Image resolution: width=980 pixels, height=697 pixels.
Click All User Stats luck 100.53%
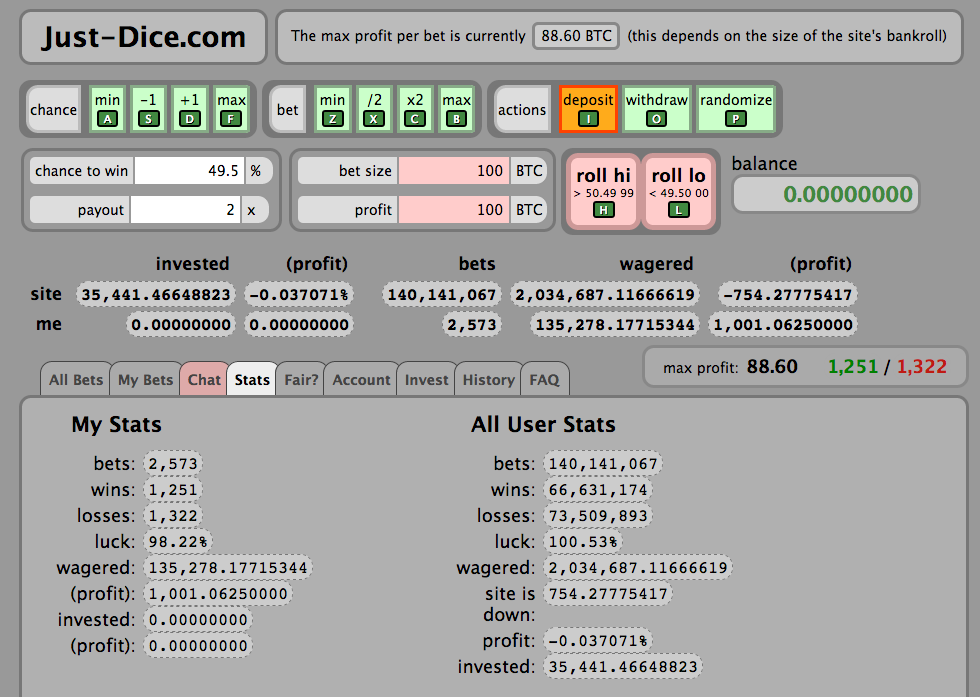(x=583, y=541)
